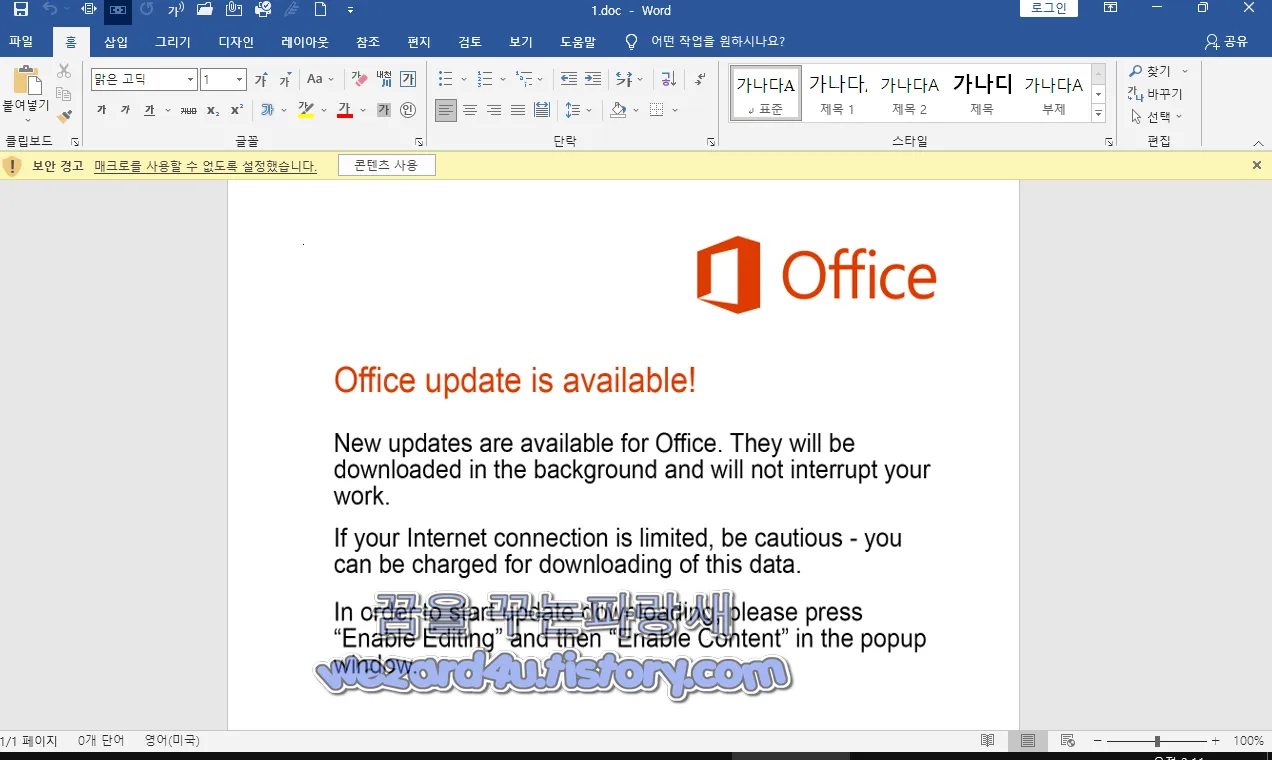The image size is (1272, 760).
Task: Expand numbered list options arrow
Action: [503, 79]
